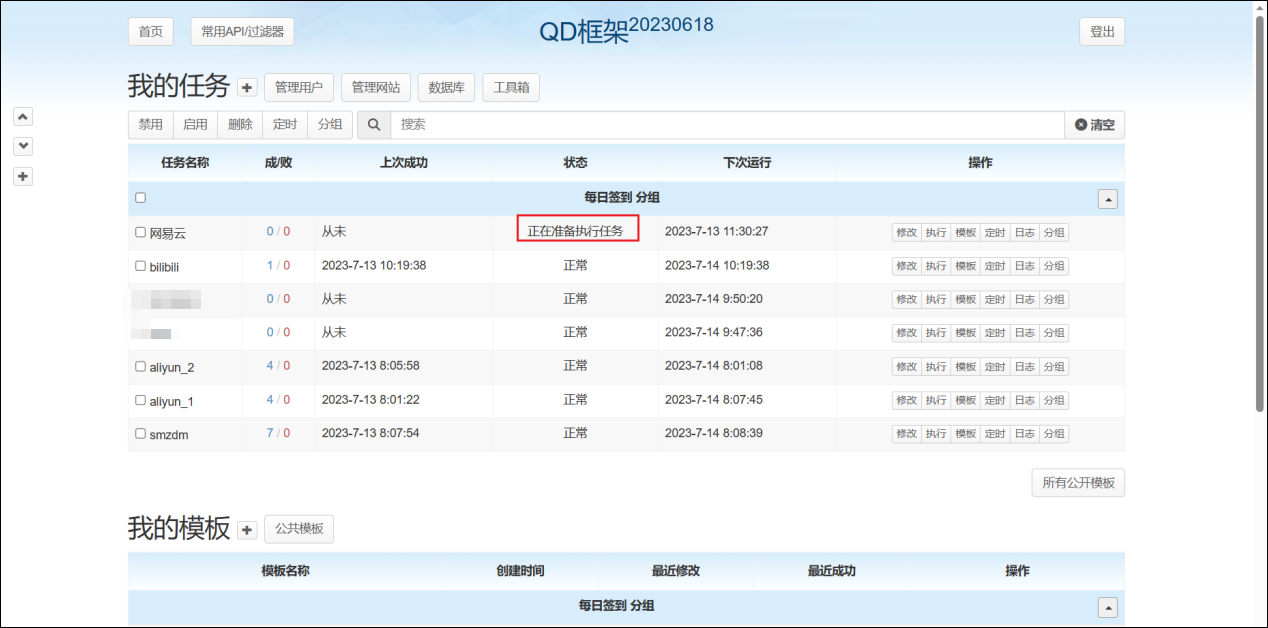This screenshot has width=1268, height=628.
Task: Click the 登出 logout button
Action: click(x=1102, y=32)
